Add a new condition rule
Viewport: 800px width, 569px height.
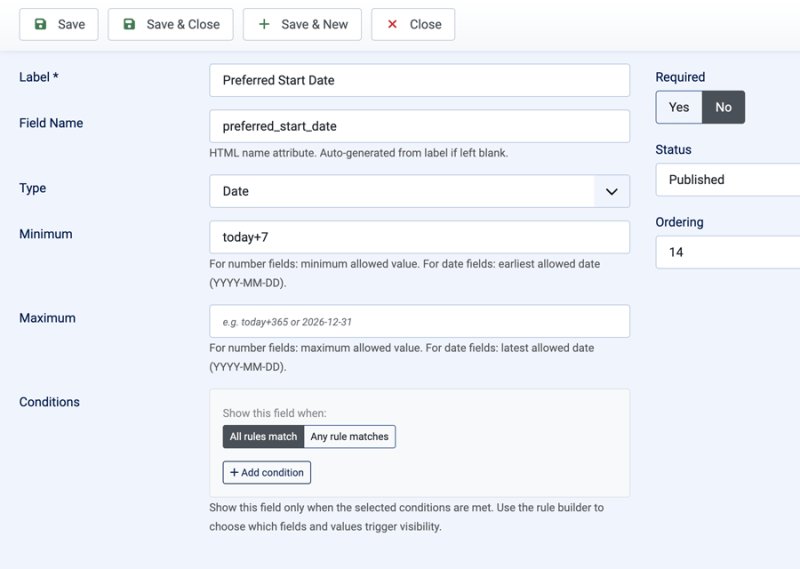point(267,473)
